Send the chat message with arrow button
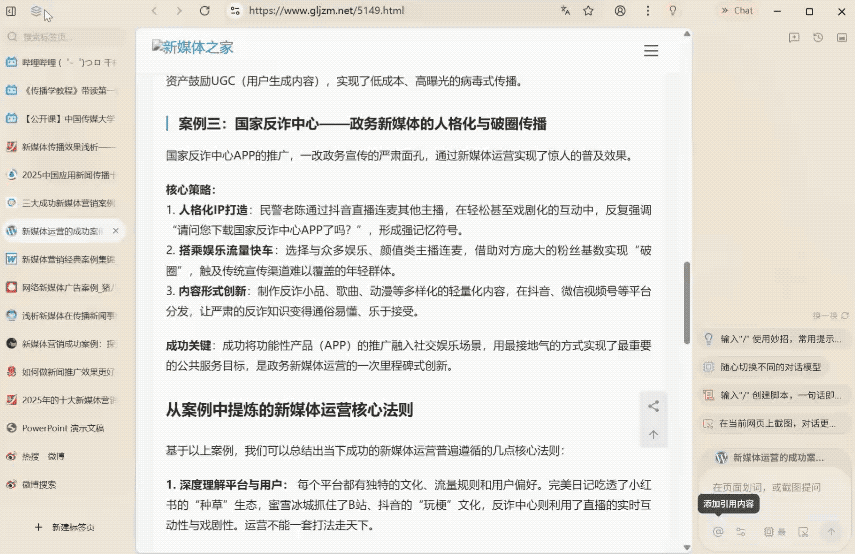The height and width of the screenshot is (554, 855). coord(831,532)
